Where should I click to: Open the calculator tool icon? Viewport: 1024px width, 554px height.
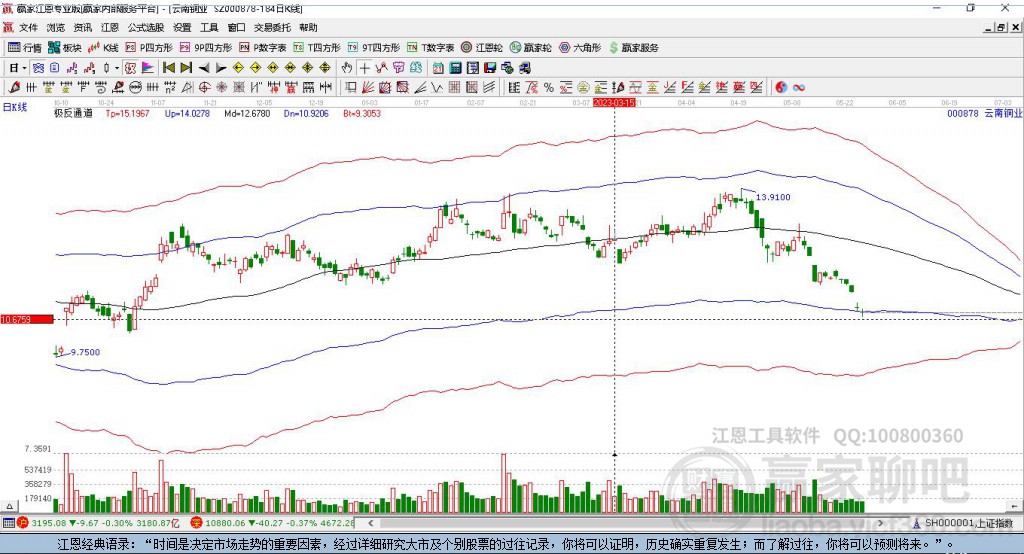click(x=456, y=67)
